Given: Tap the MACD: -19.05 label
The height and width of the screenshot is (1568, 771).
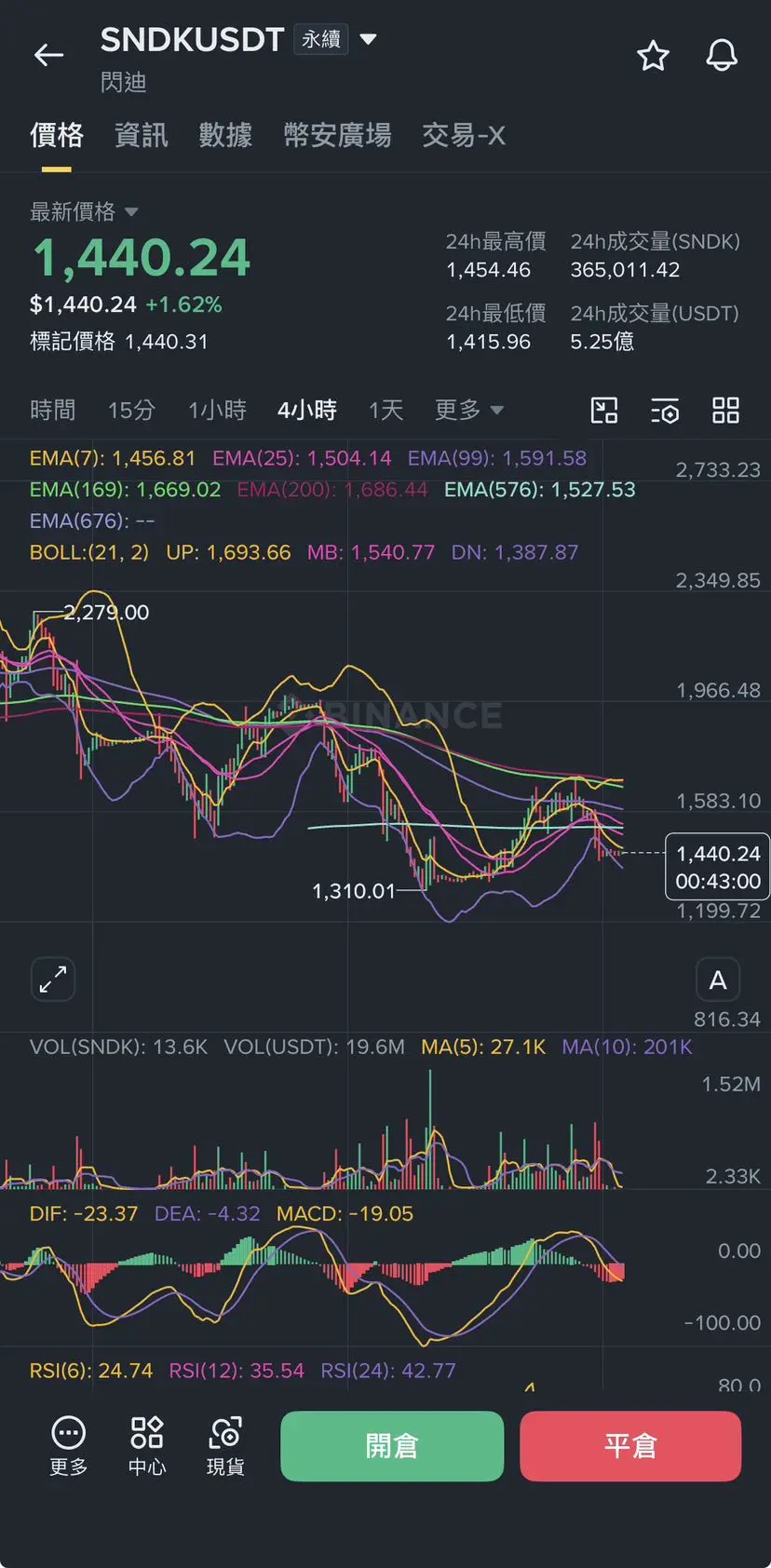Looking at the screenshot, I should tap(345, 1213).
